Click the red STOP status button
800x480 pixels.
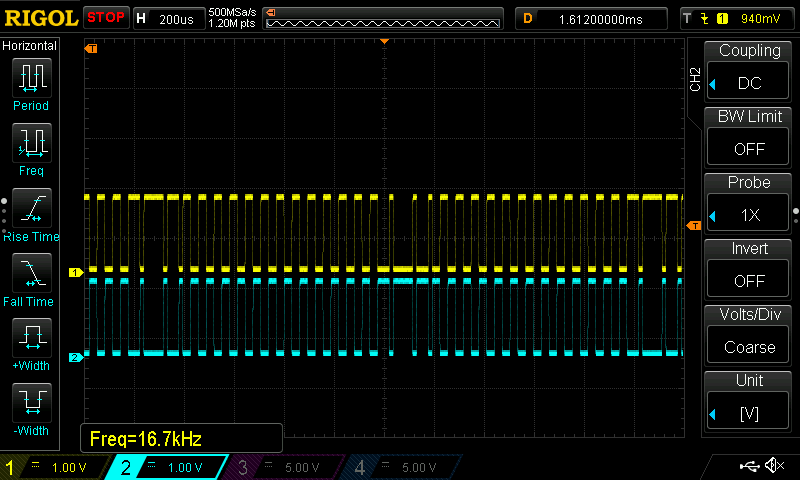106,17
